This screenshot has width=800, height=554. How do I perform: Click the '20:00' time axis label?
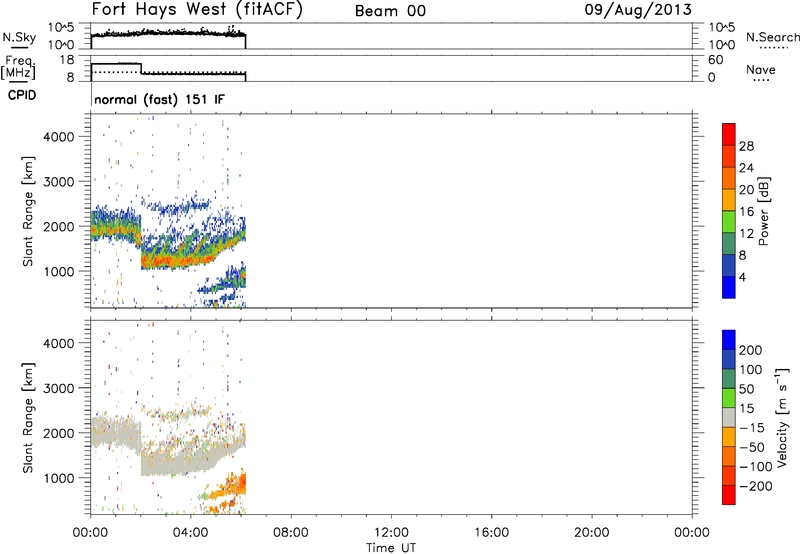point(591,533)
